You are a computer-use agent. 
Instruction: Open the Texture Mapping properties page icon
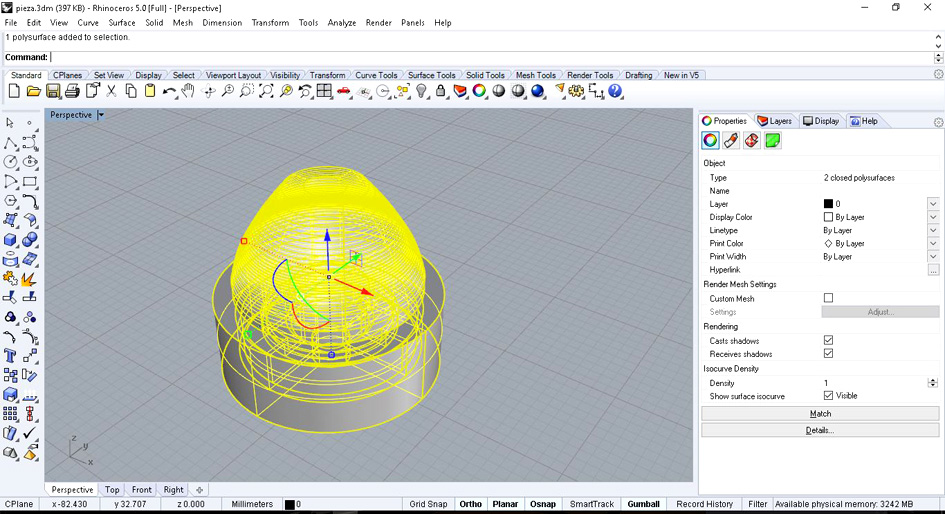point(752,140)
